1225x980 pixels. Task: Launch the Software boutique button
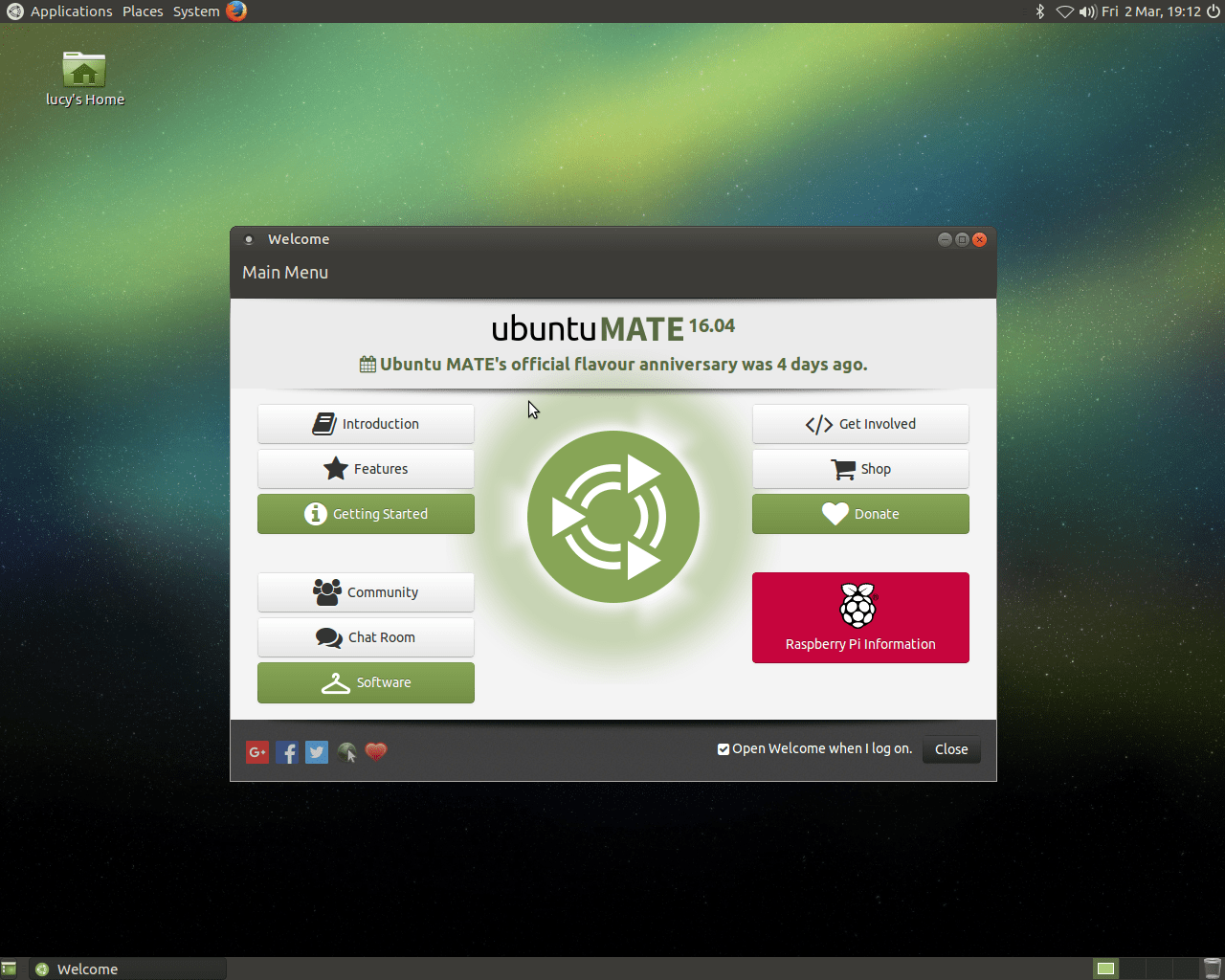[366, 682]
